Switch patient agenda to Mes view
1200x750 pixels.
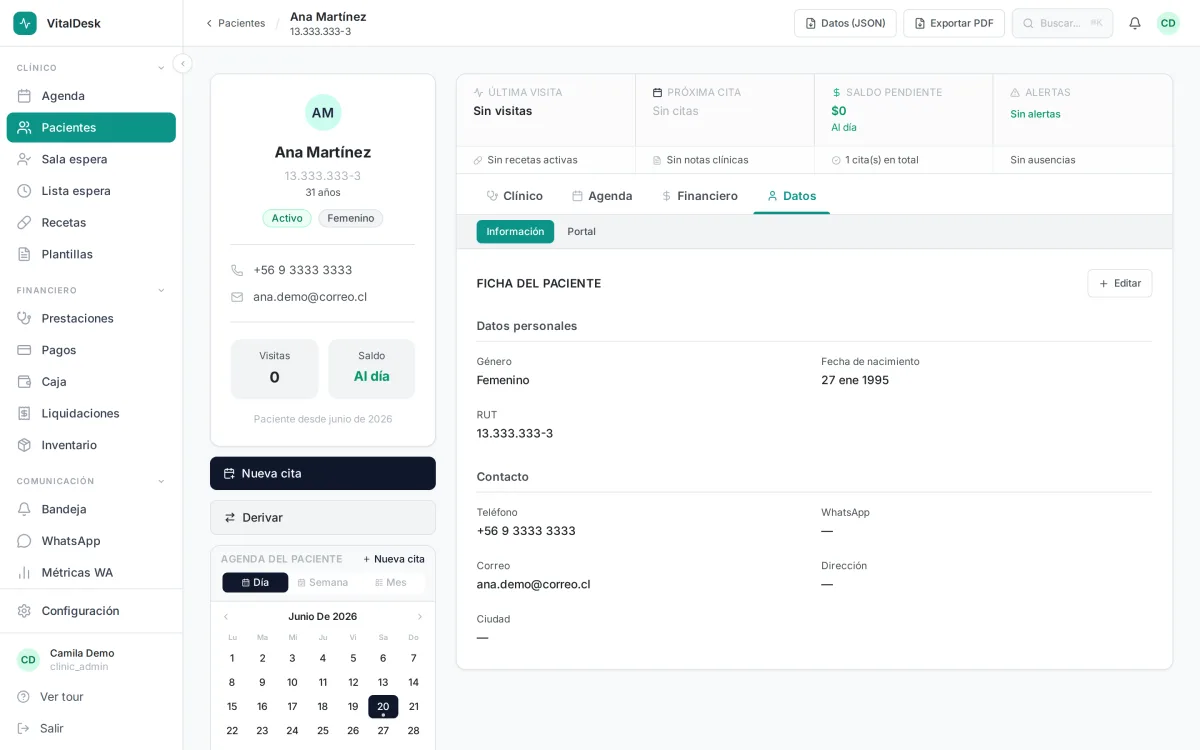391,582
